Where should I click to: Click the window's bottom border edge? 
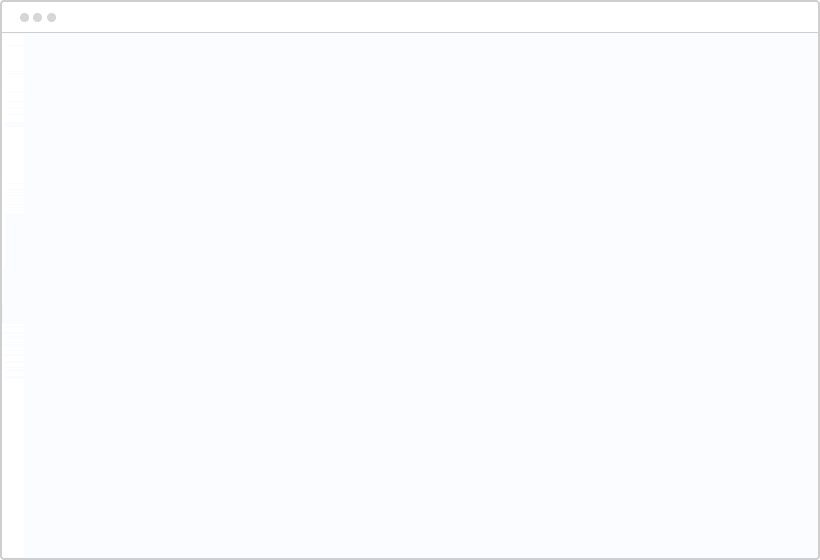(410, 558)
